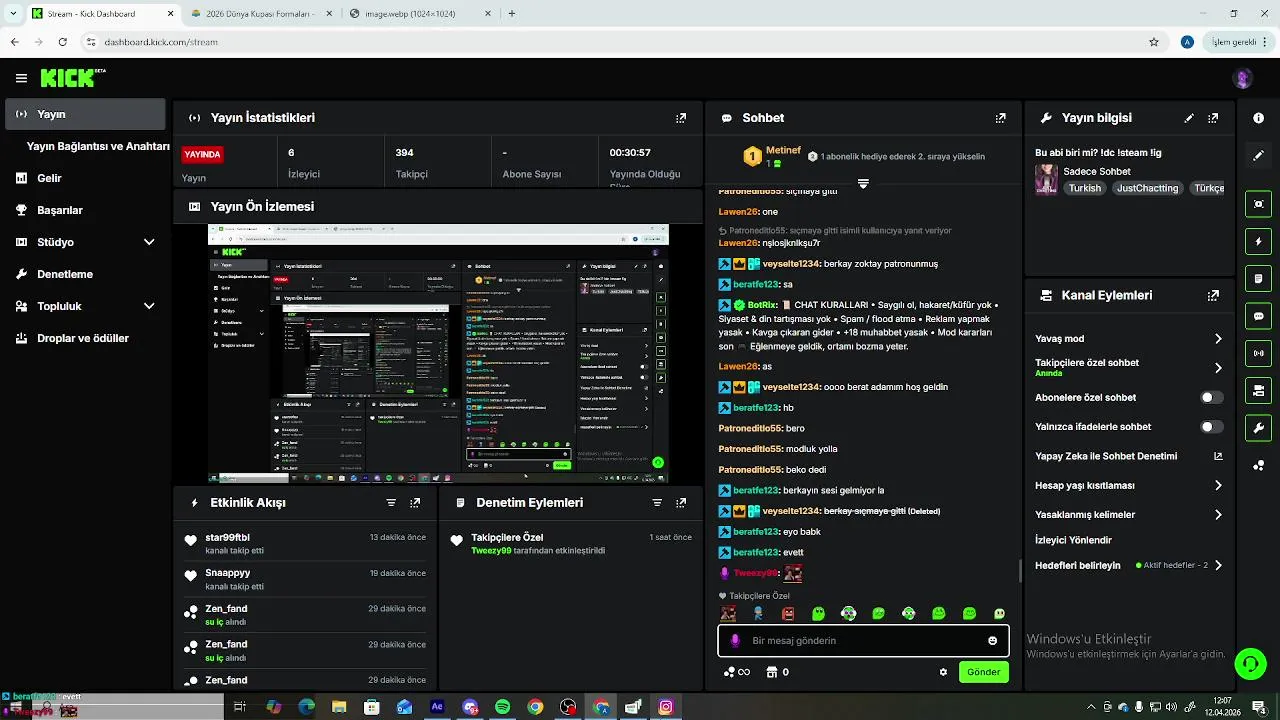Click the pencil icon in the right rail
Image resolution: width=1280 pixels, height=720 pixels.
(x=1259, y=156)
